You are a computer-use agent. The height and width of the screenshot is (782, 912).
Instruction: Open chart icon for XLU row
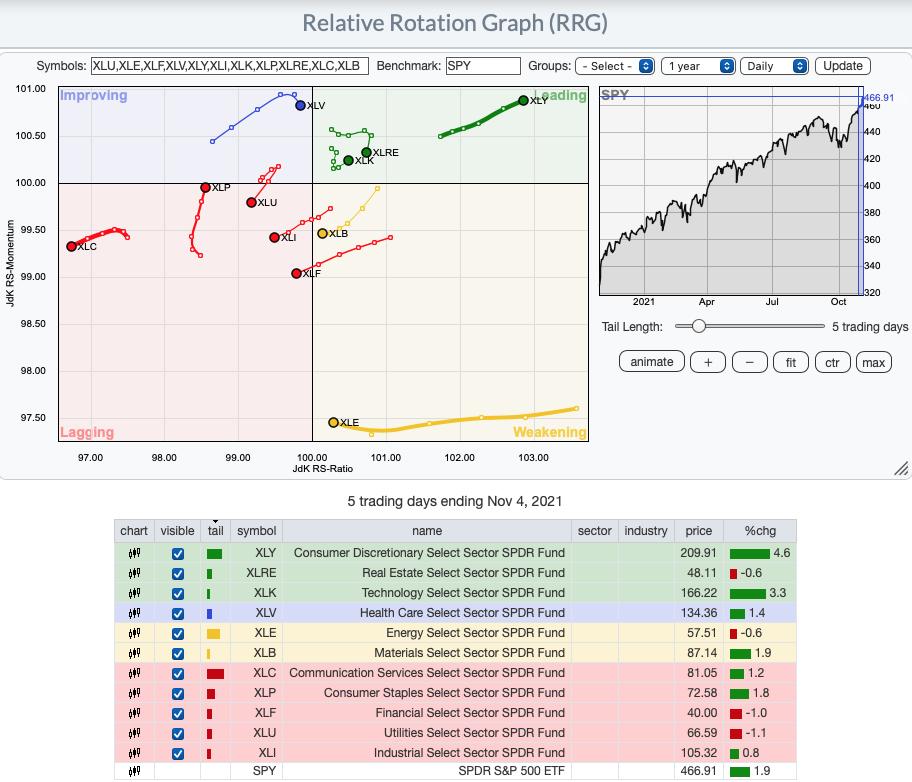pos(134,733)
